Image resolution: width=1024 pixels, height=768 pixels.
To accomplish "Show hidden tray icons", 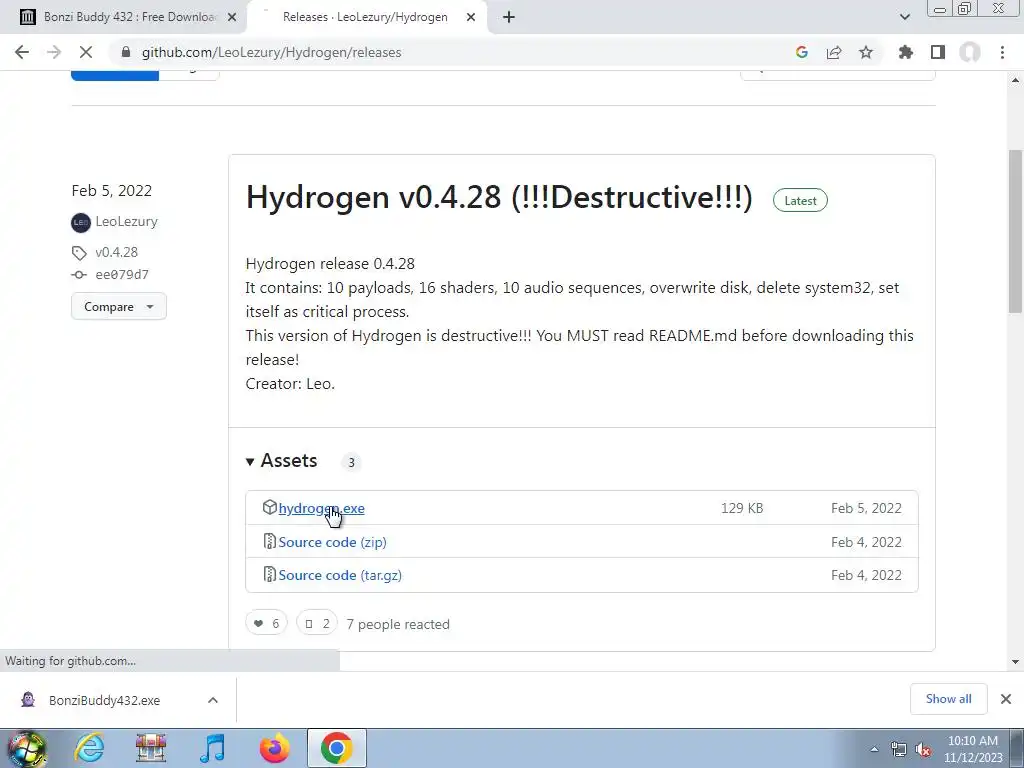I will (874, 749).
